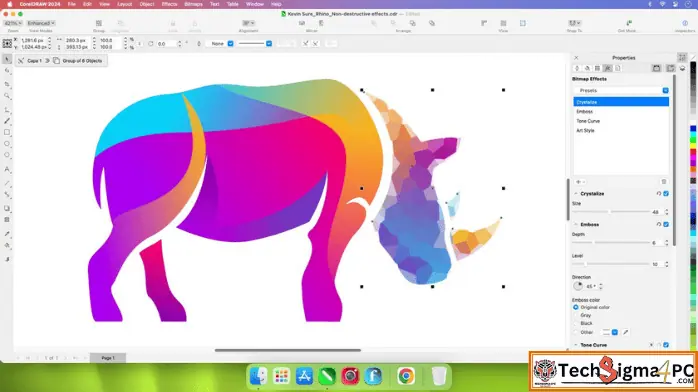
Task: Open Launchpad from the Dock
Action: [281, 376]
